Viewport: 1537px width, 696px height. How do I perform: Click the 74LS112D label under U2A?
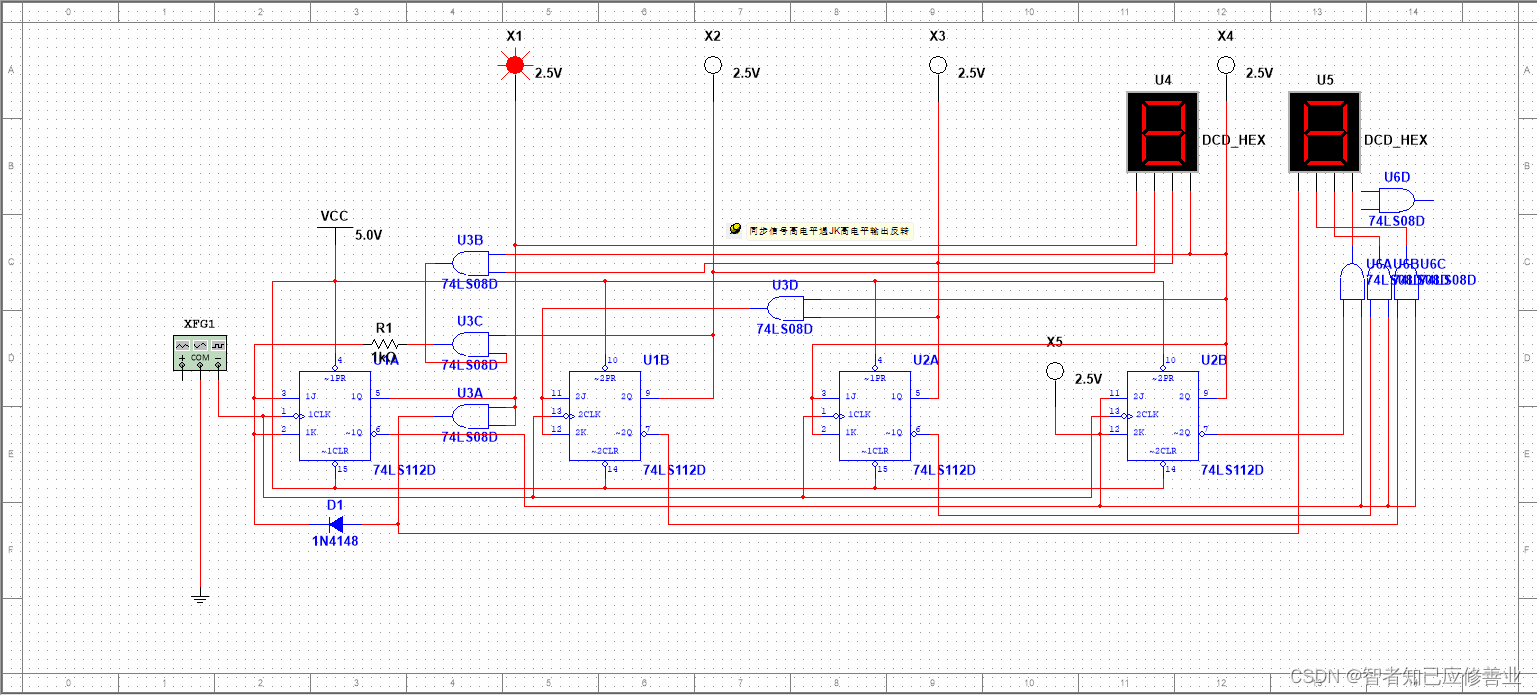[x=944, y=470]
